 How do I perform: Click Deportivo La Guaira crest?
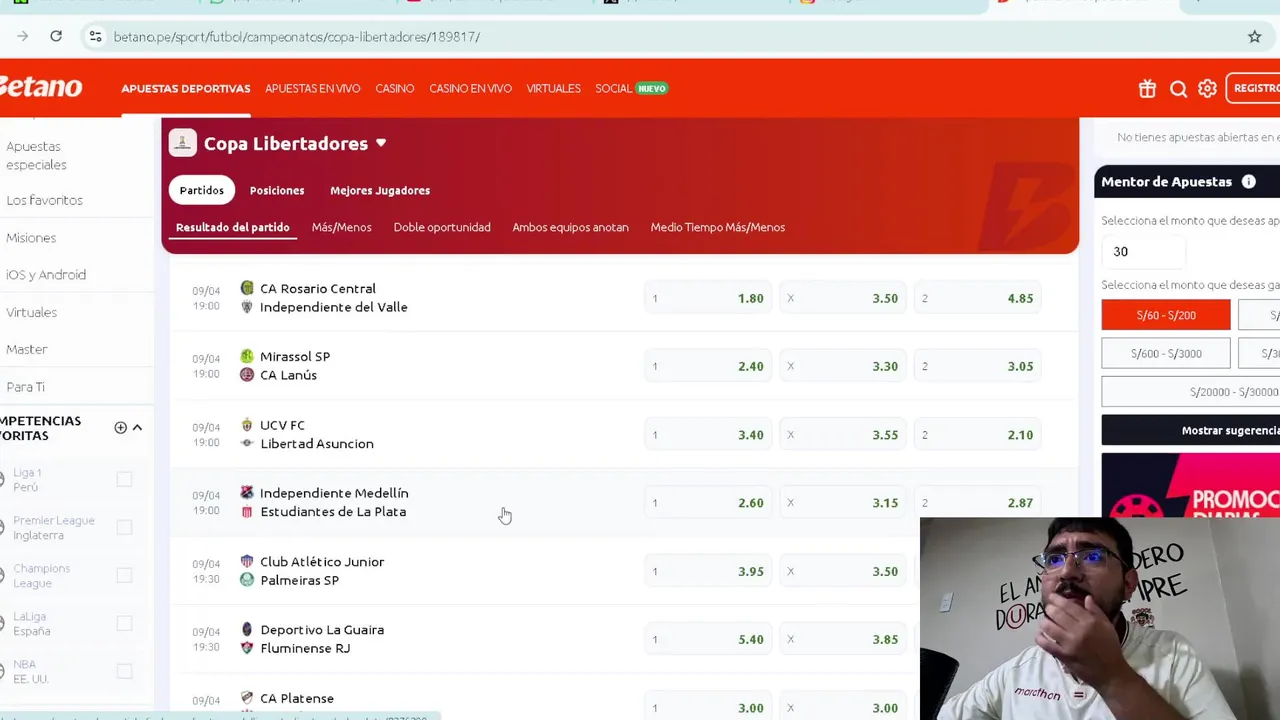point(247,630)
